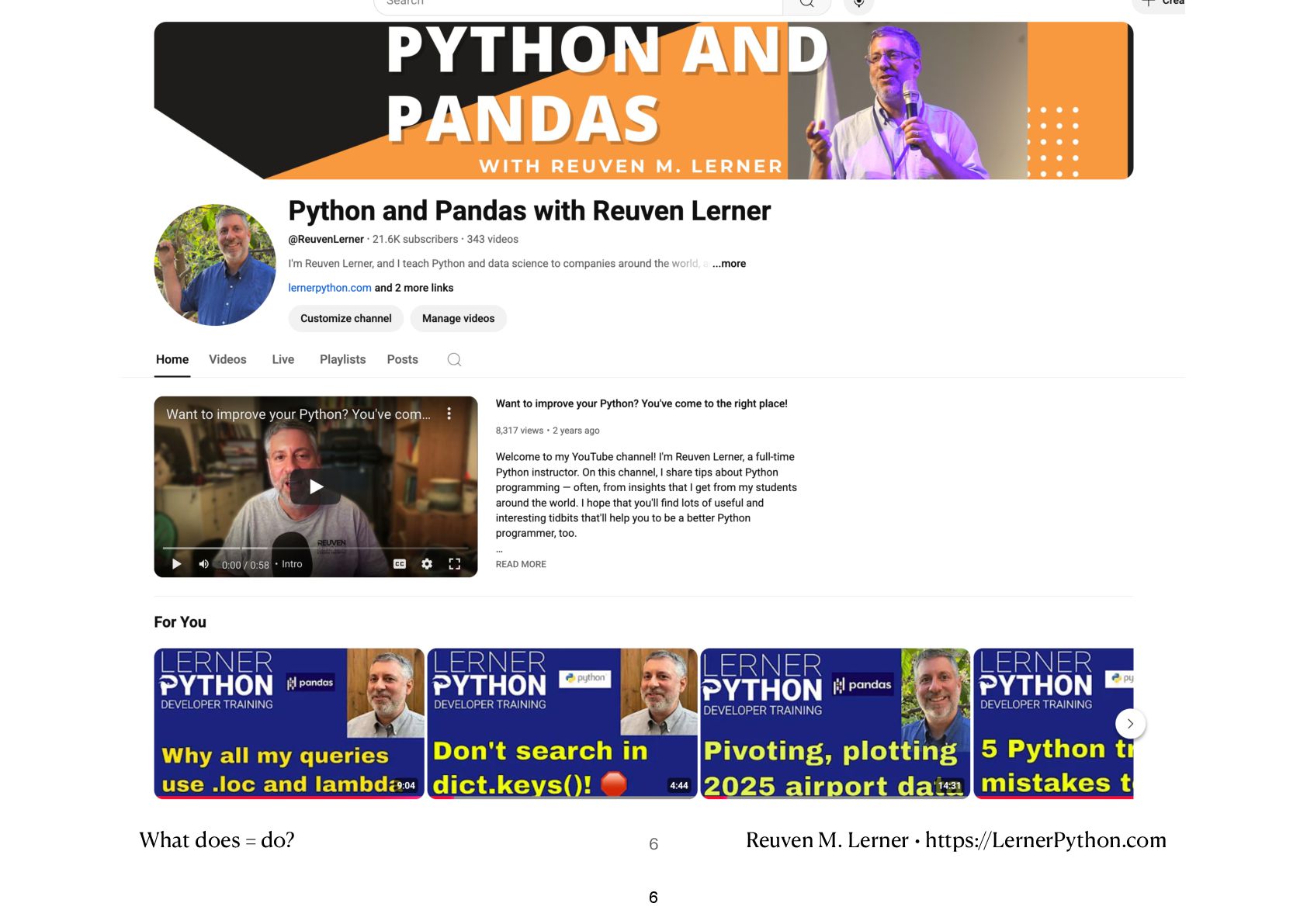Click the Customize channel button
This screenshot has width=1307, height=924.
click(x=346, y=318)
